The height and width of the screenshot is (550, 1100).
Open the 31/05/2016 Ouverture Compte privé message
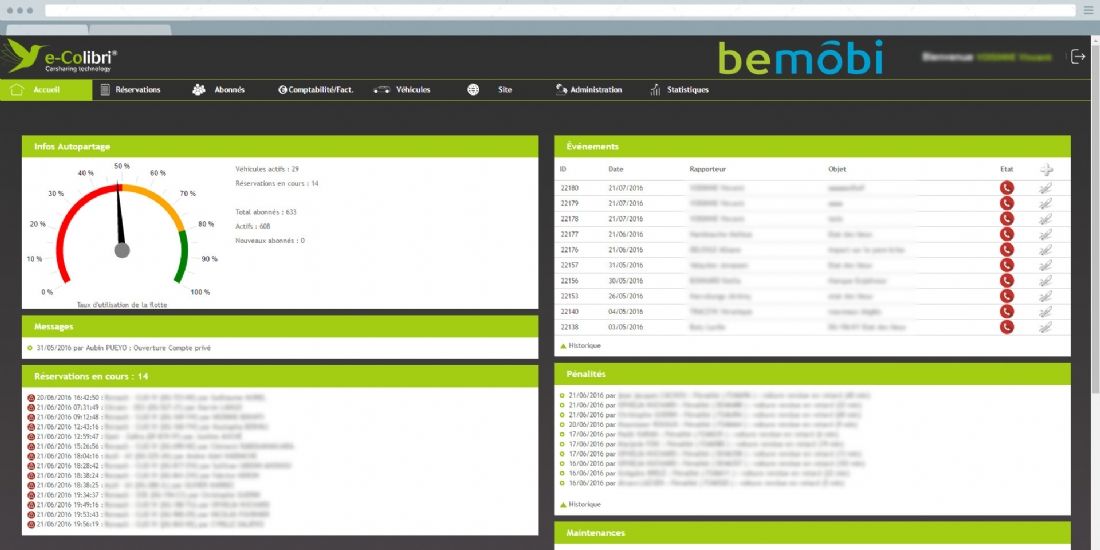tap(123, 348)
